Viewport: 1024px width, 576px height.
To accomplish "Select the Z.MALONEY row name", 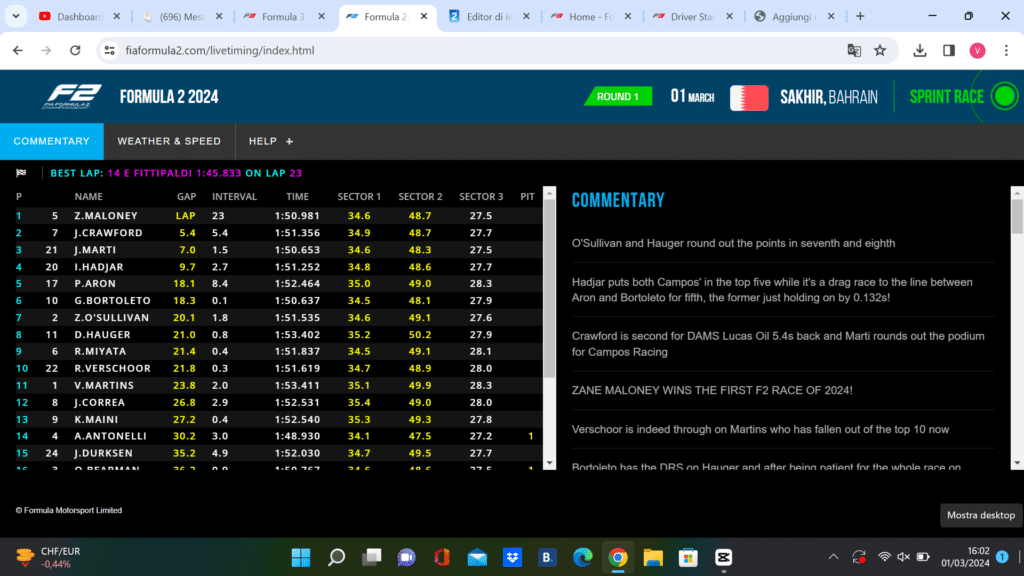I will [x=106, y=216].
